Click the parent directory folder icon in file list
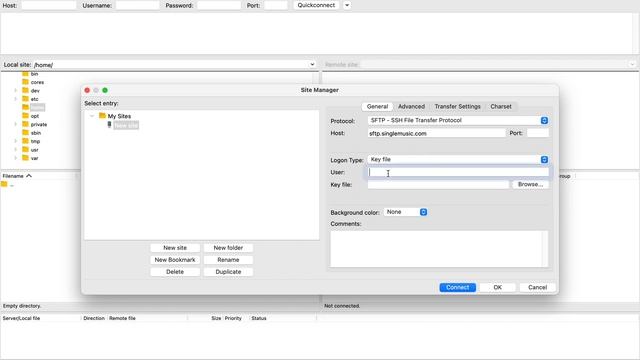Screen dimensions: 640x360 4,184
